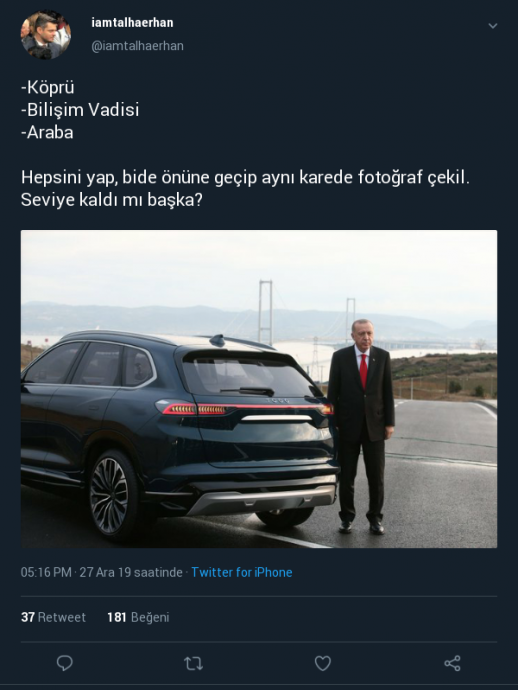Open the Twitter for iPhone link
This screenshot has height=690, width=518.
tap(242, 572)
